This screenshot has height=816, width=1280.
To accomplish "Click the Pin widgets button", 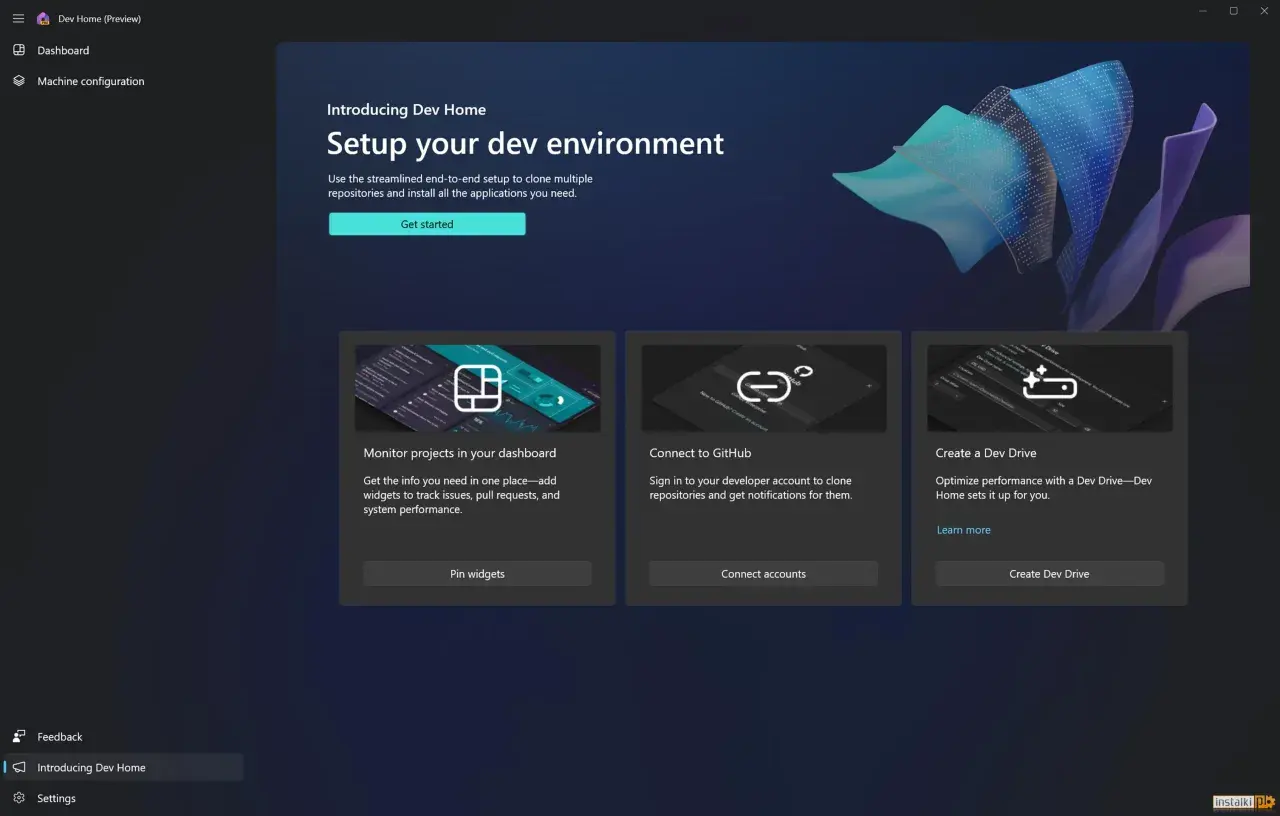I will [x=477, y=574].
